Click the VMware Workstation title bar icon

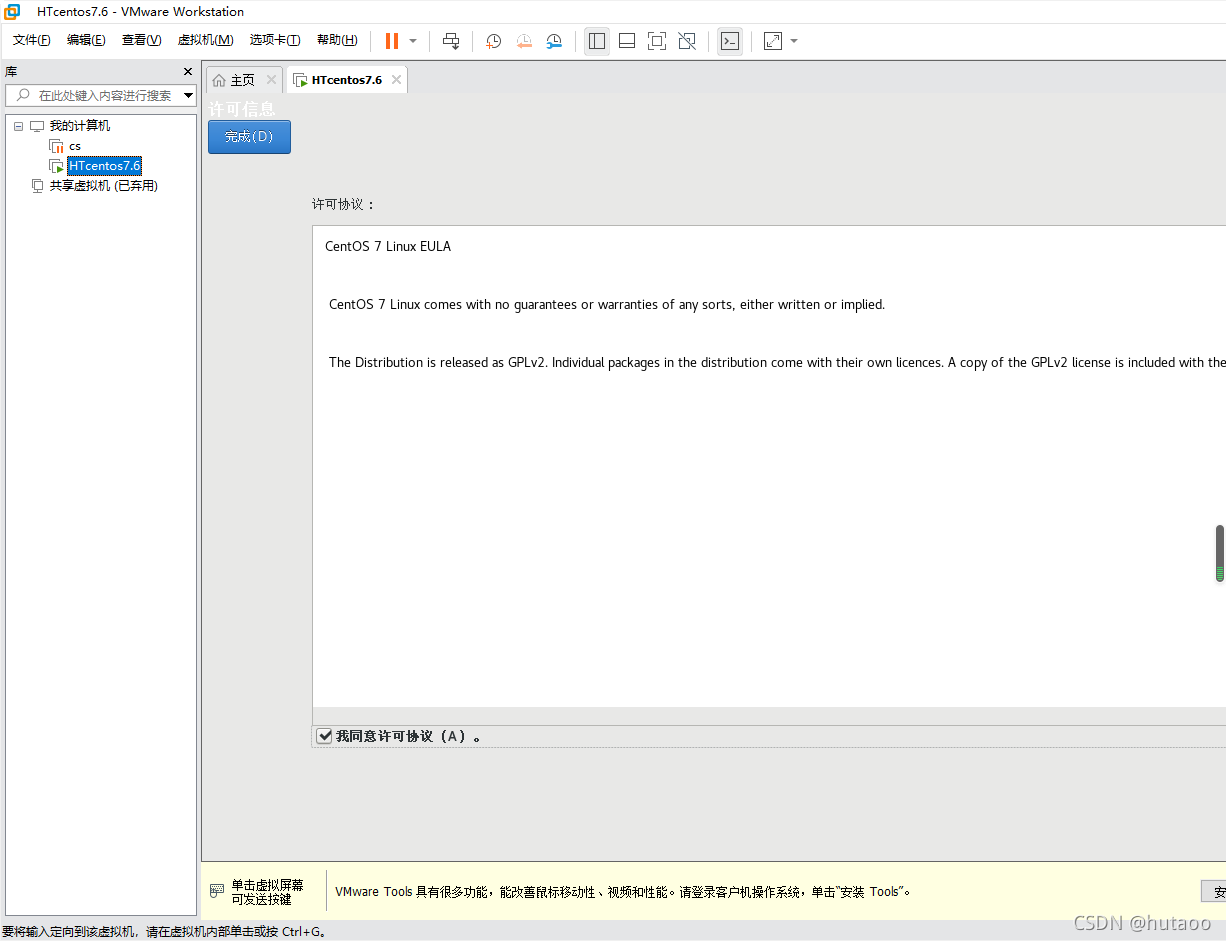click(12, 12)
